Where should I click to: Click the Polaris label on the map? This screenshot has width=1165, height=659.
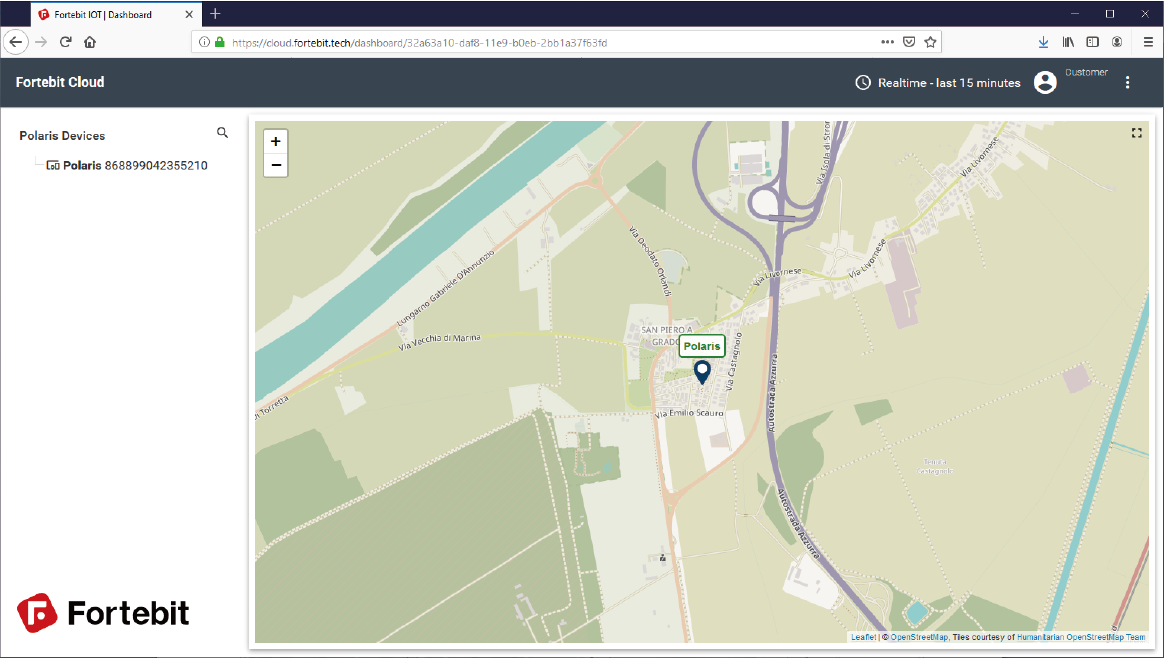click(701, 346)
